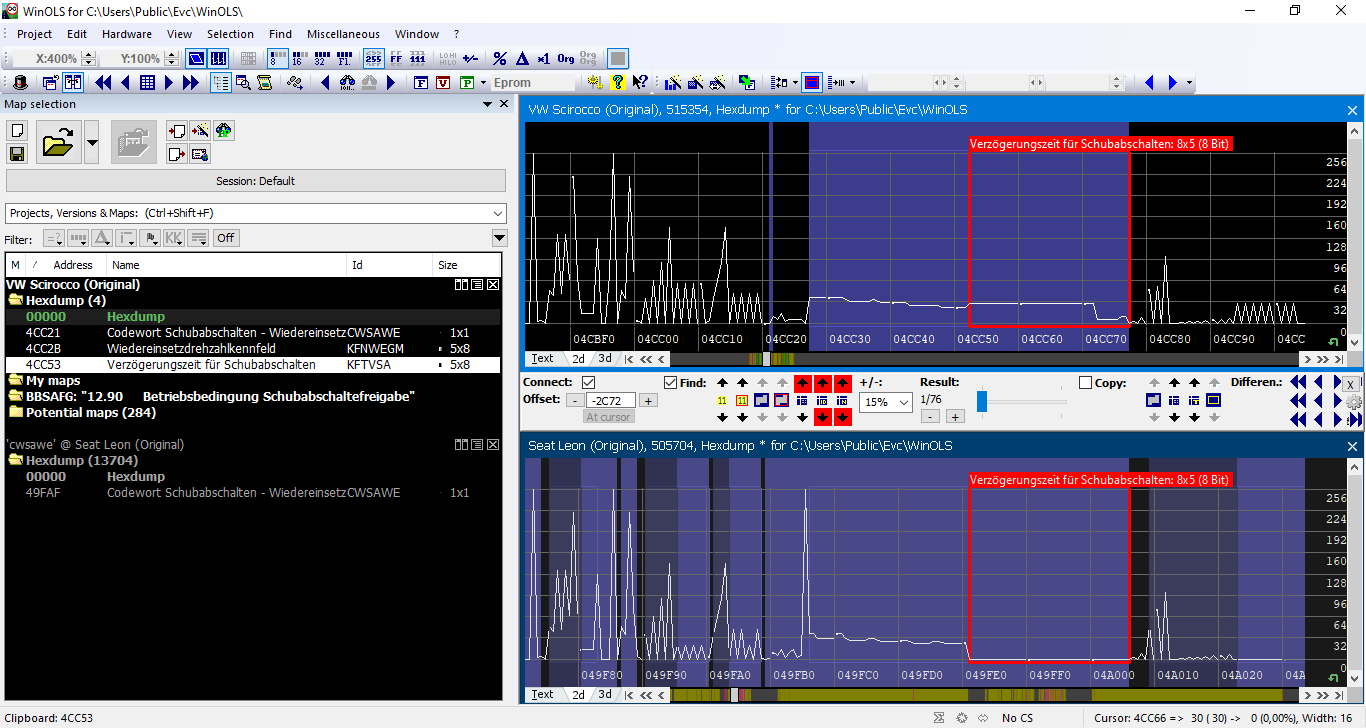Click Offset minus button

click(575, 401)
